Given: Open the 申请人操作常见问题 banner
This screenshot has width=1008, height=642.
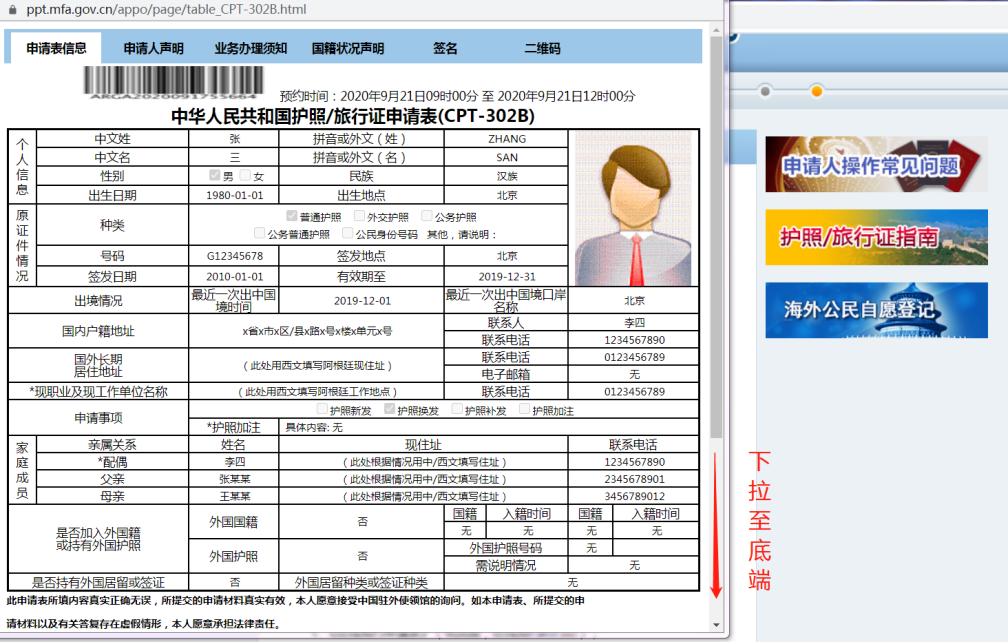Looking at the screenshot, I should click(876, 165).
